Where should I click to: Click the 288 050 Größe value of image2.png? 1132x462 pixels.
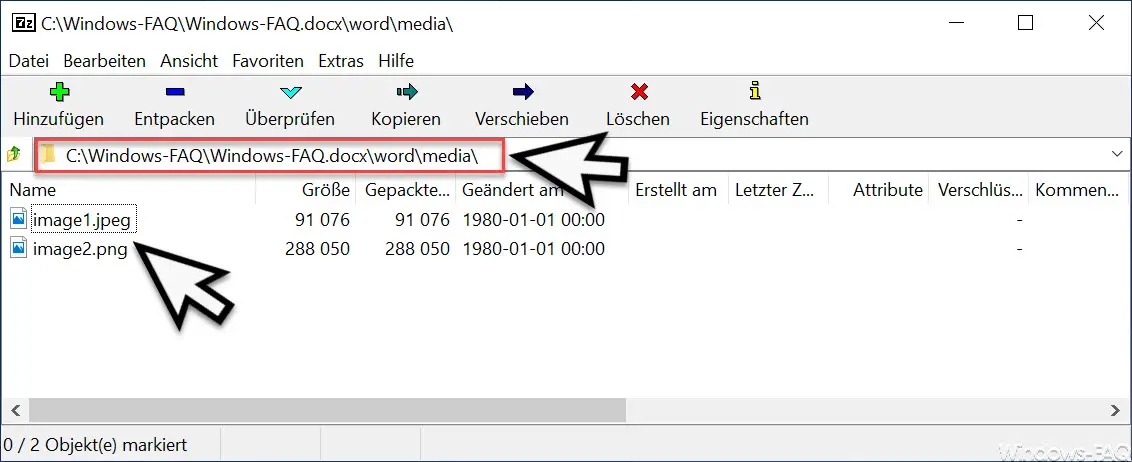coord(317,249)
